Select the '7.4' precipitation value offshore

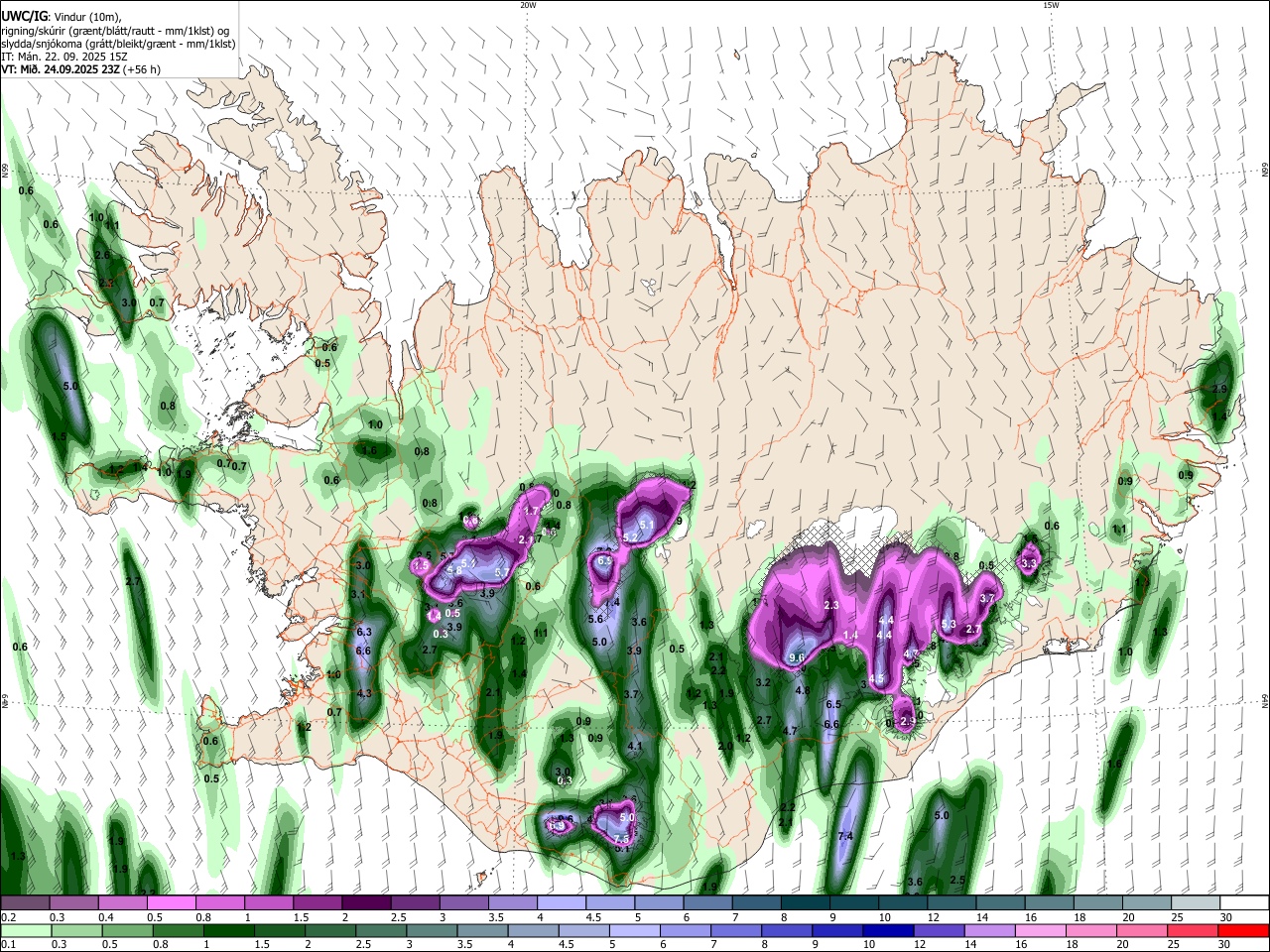point(845,837)
